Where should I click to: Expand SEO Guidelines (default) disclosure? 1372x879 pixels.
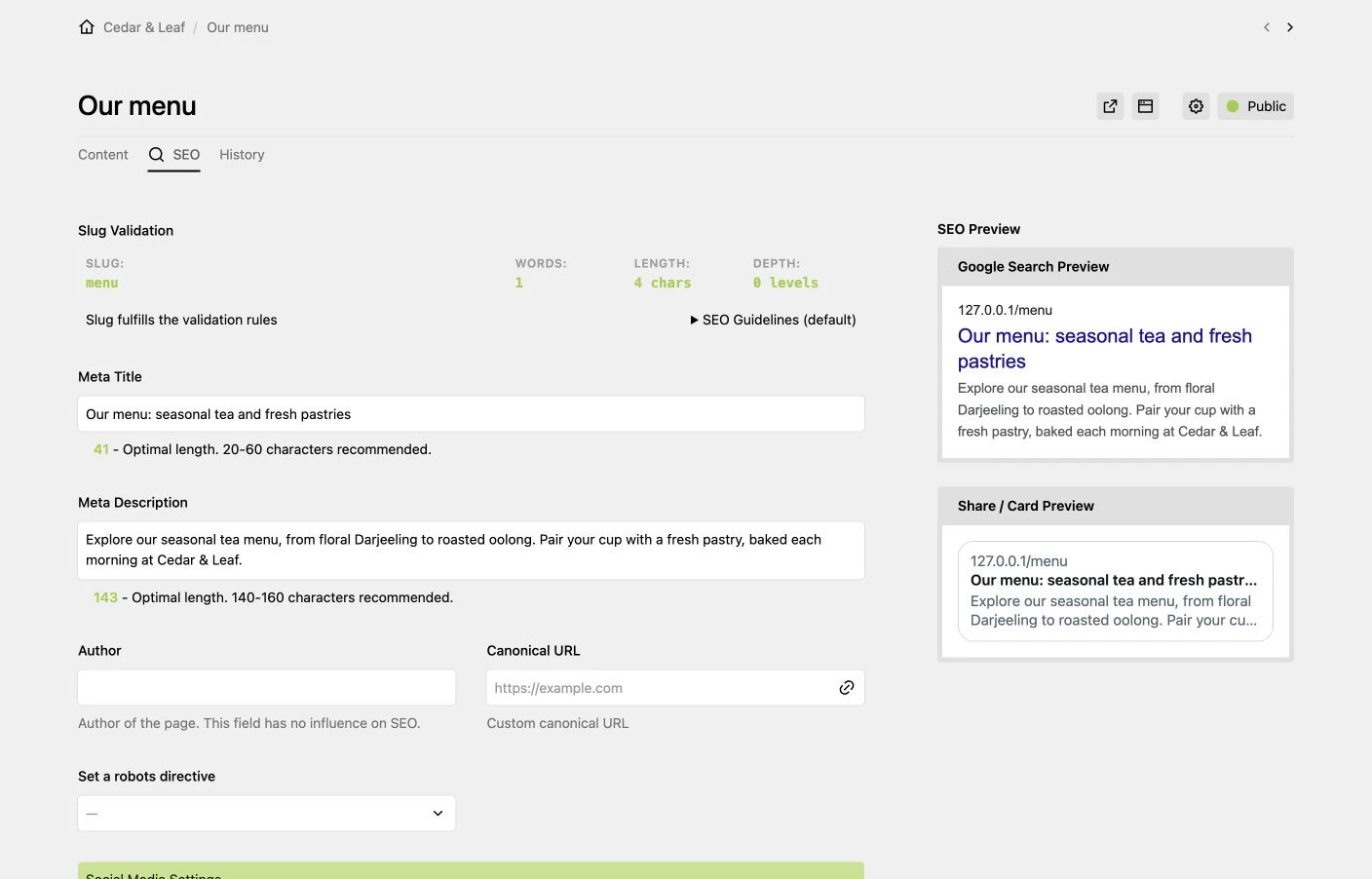point(773,320)
